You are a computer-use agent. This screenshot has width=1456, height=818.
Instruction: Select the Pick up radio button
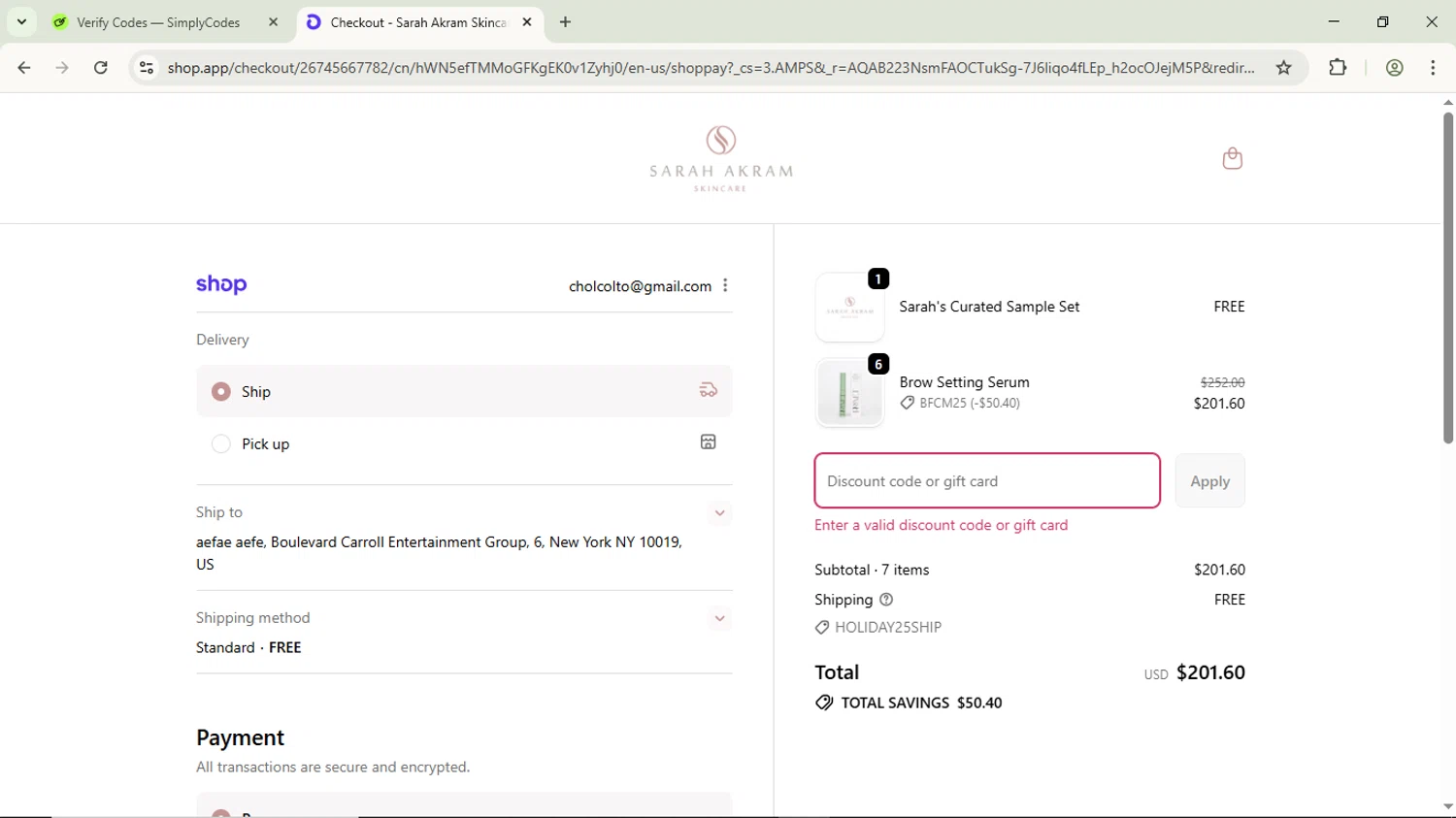point(221,443)
